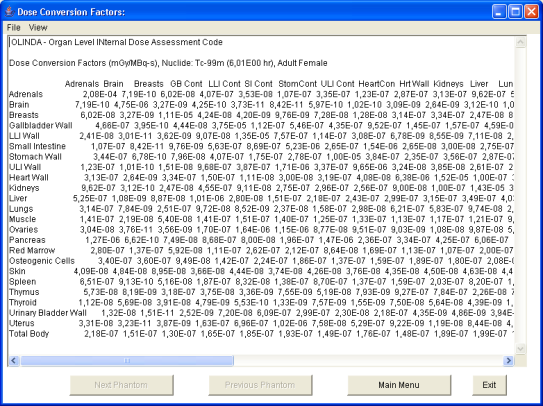This screenshot has height=406, width=543.
Task: Open the File menu
Action: click(14, 27)
